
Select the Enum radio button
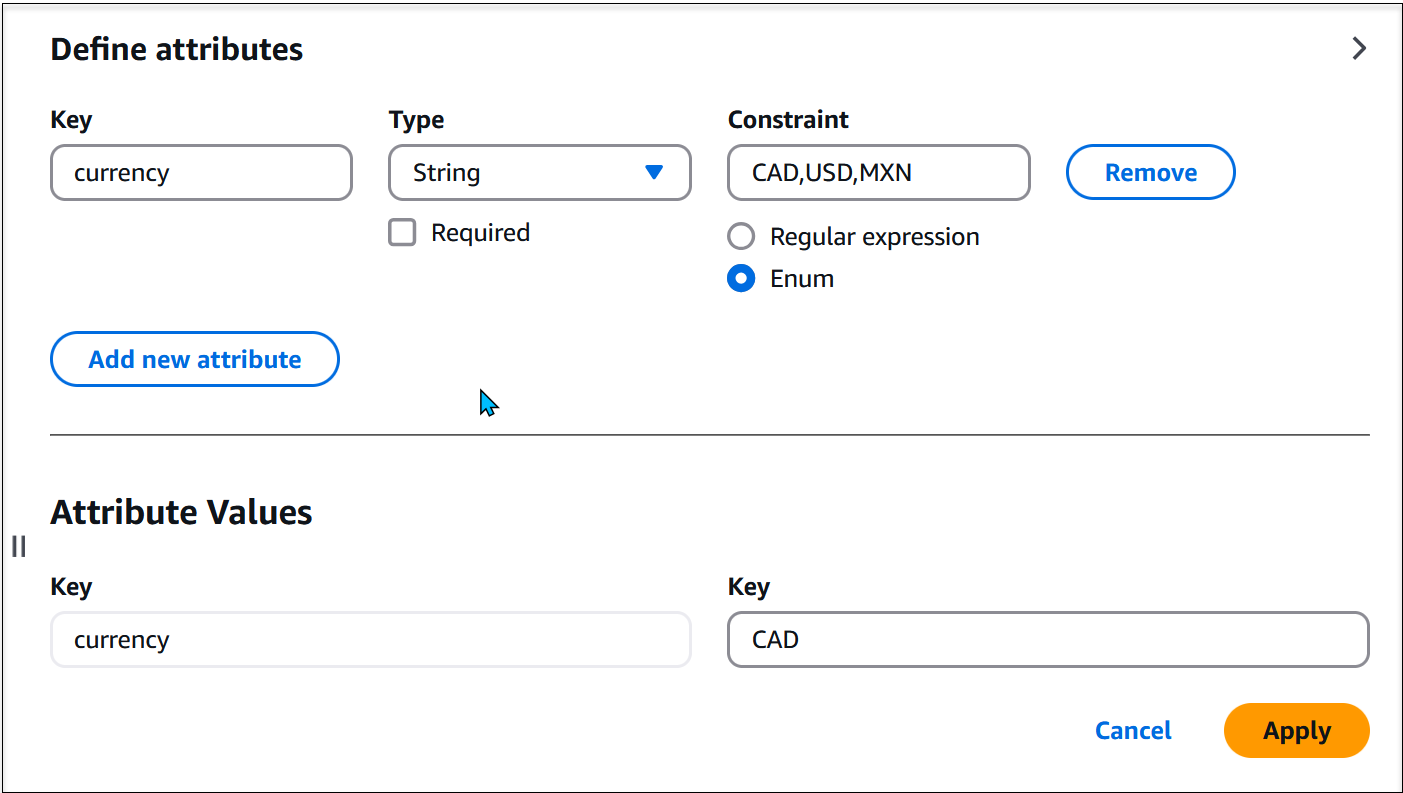[x=740, y=278]
